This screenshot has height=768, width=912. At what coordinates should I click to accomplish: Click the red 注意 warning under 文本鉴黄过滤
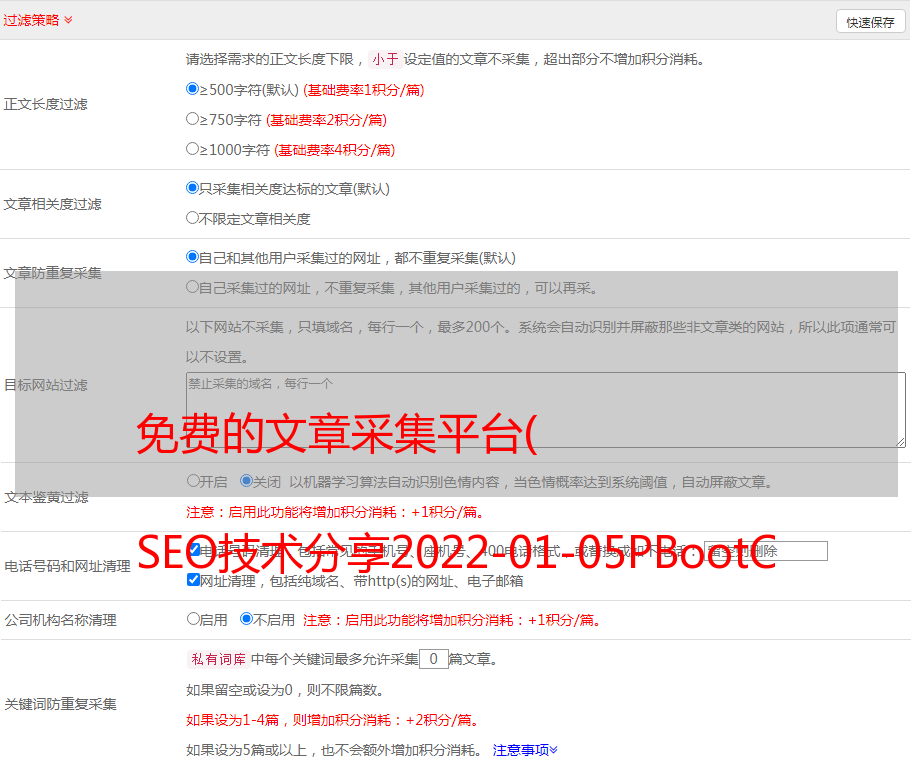point(336,513)
